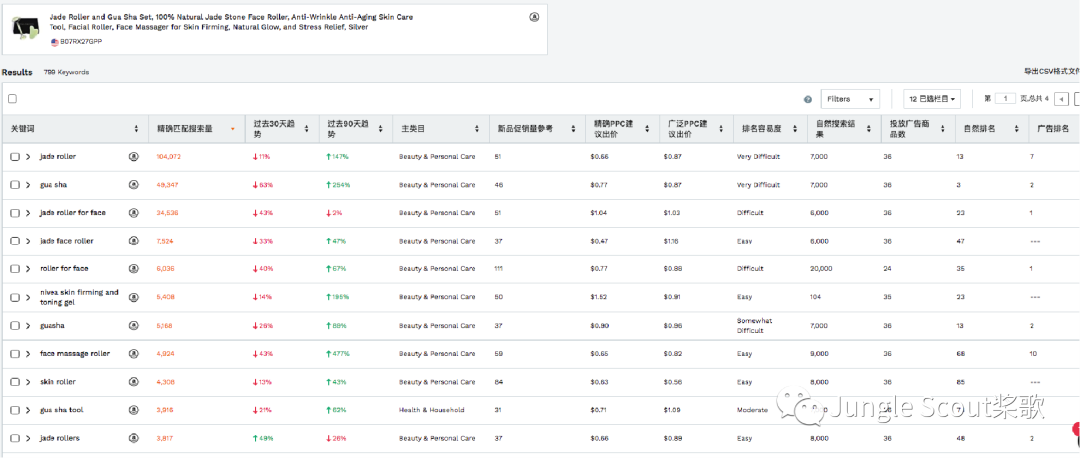Expand the 'jade rollers' keyword row
The height and width of the screenshot is (458, 1080).
click(28, 438)
